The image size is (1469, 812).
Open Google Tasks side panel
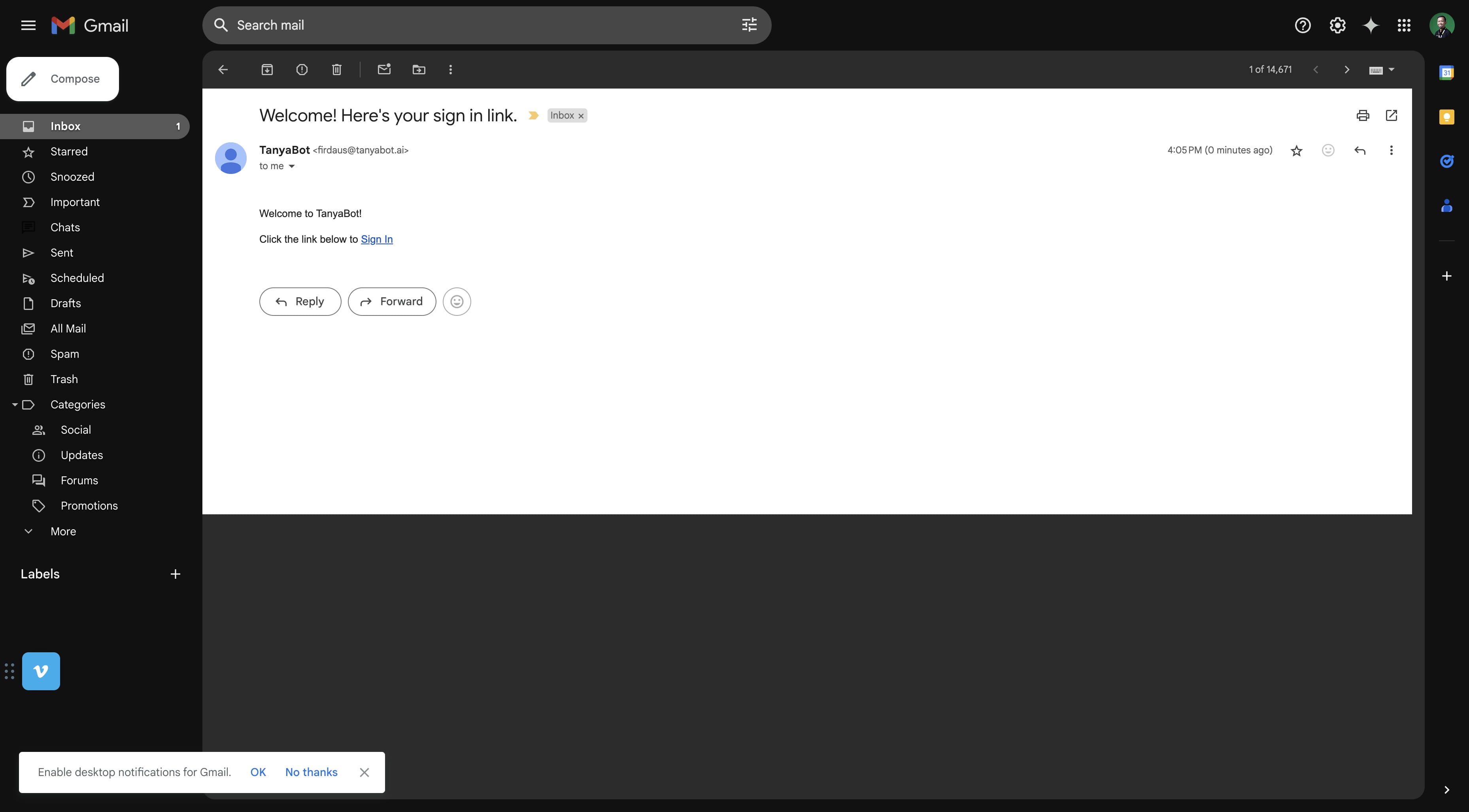point(1446,161)
